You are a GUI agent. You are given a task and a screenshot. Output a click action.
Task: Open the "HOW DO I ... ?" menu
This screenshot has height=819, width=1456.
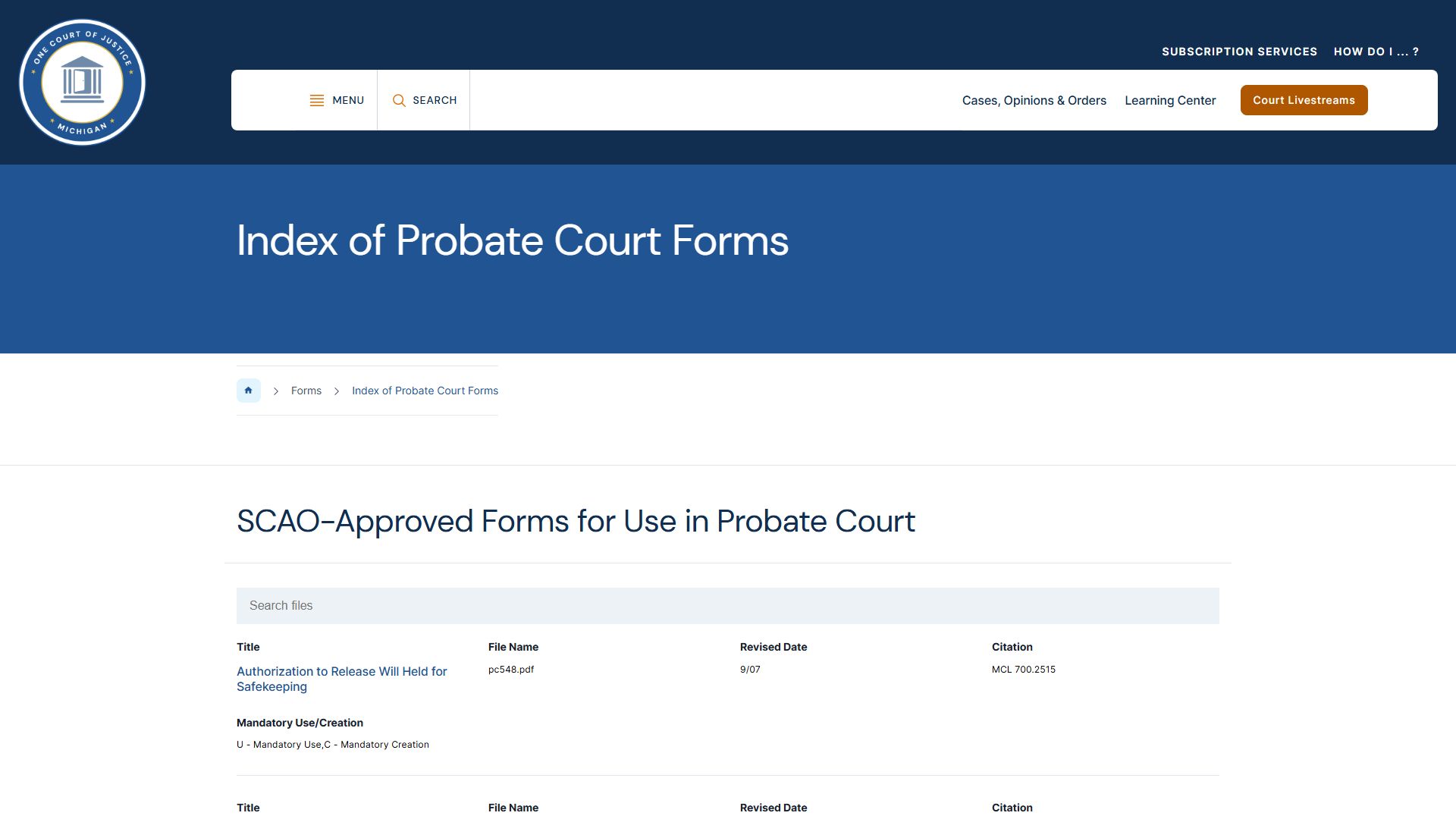[x=1376, y=51]
